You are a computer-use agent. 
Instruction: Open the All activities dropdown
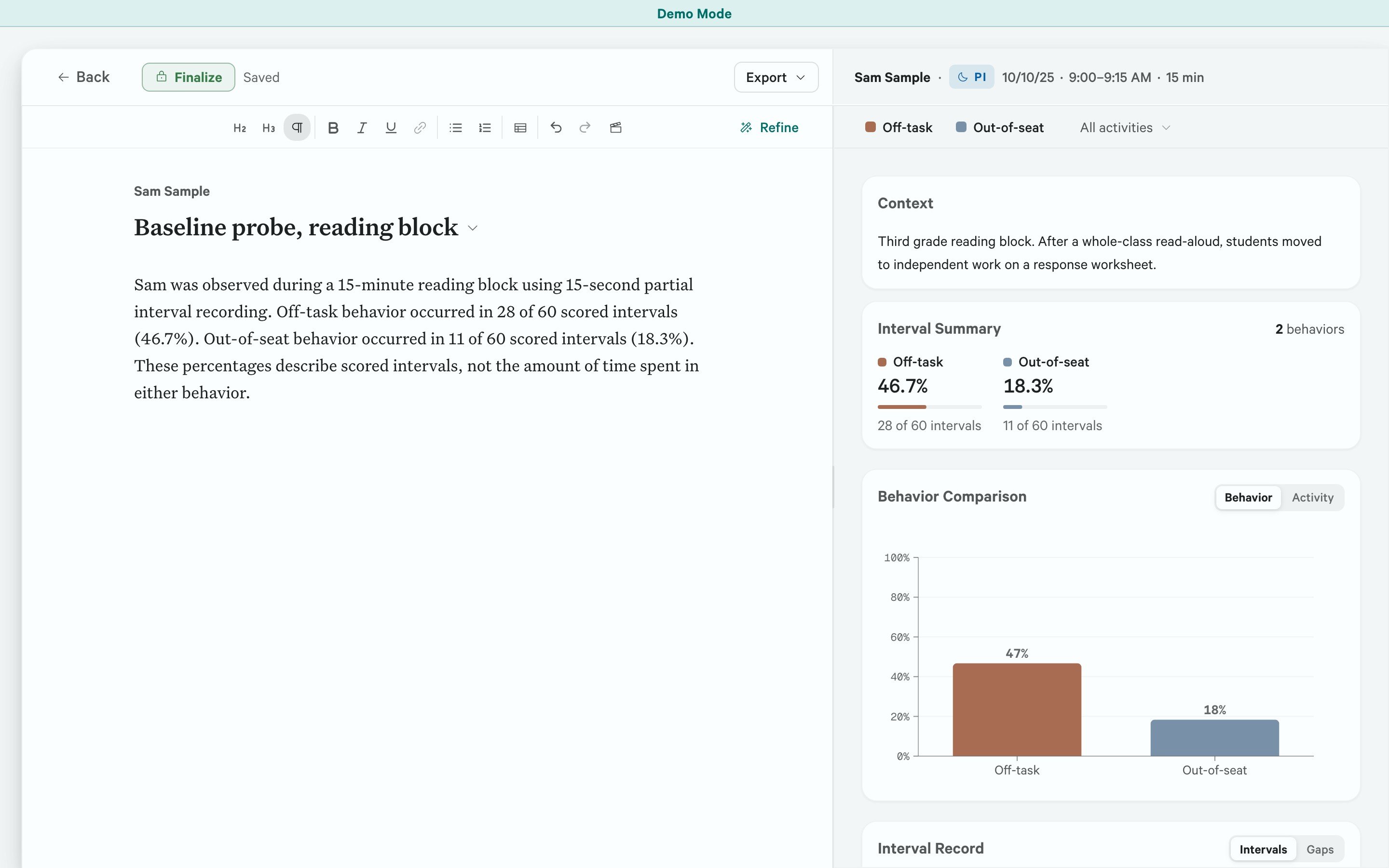coord(1125,127)
